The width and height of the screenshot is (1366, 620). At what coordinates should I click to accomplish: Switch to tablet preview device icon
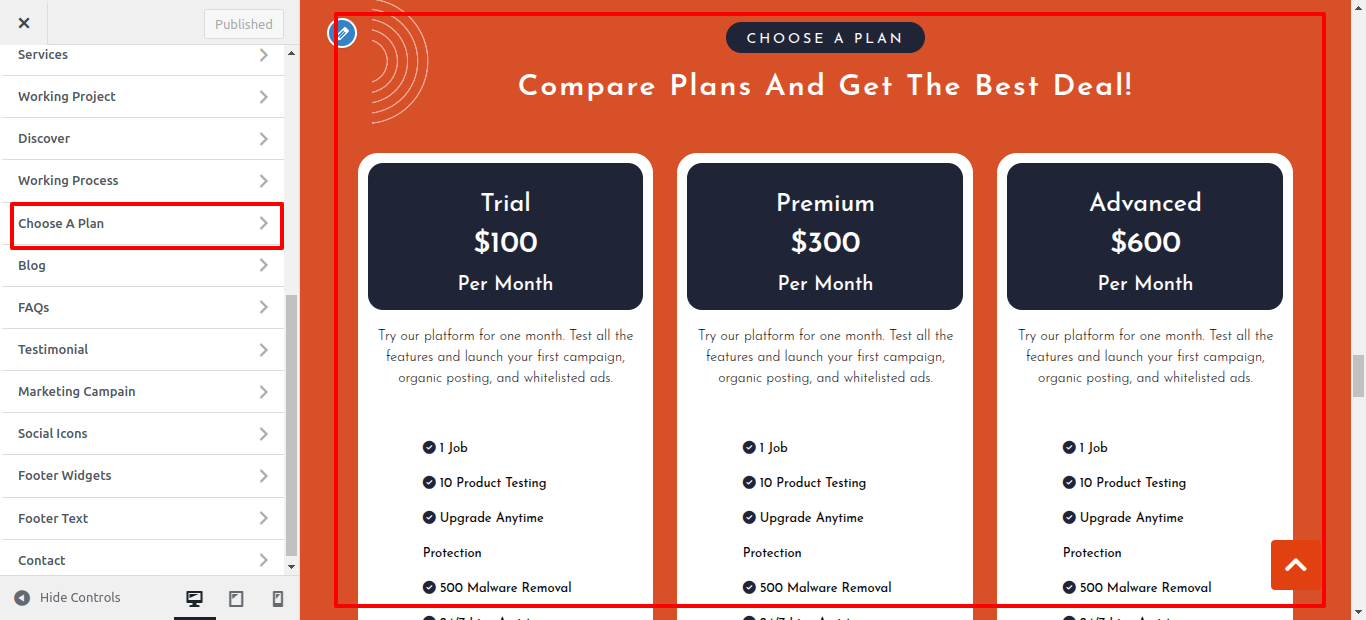[x=236, y=598]
